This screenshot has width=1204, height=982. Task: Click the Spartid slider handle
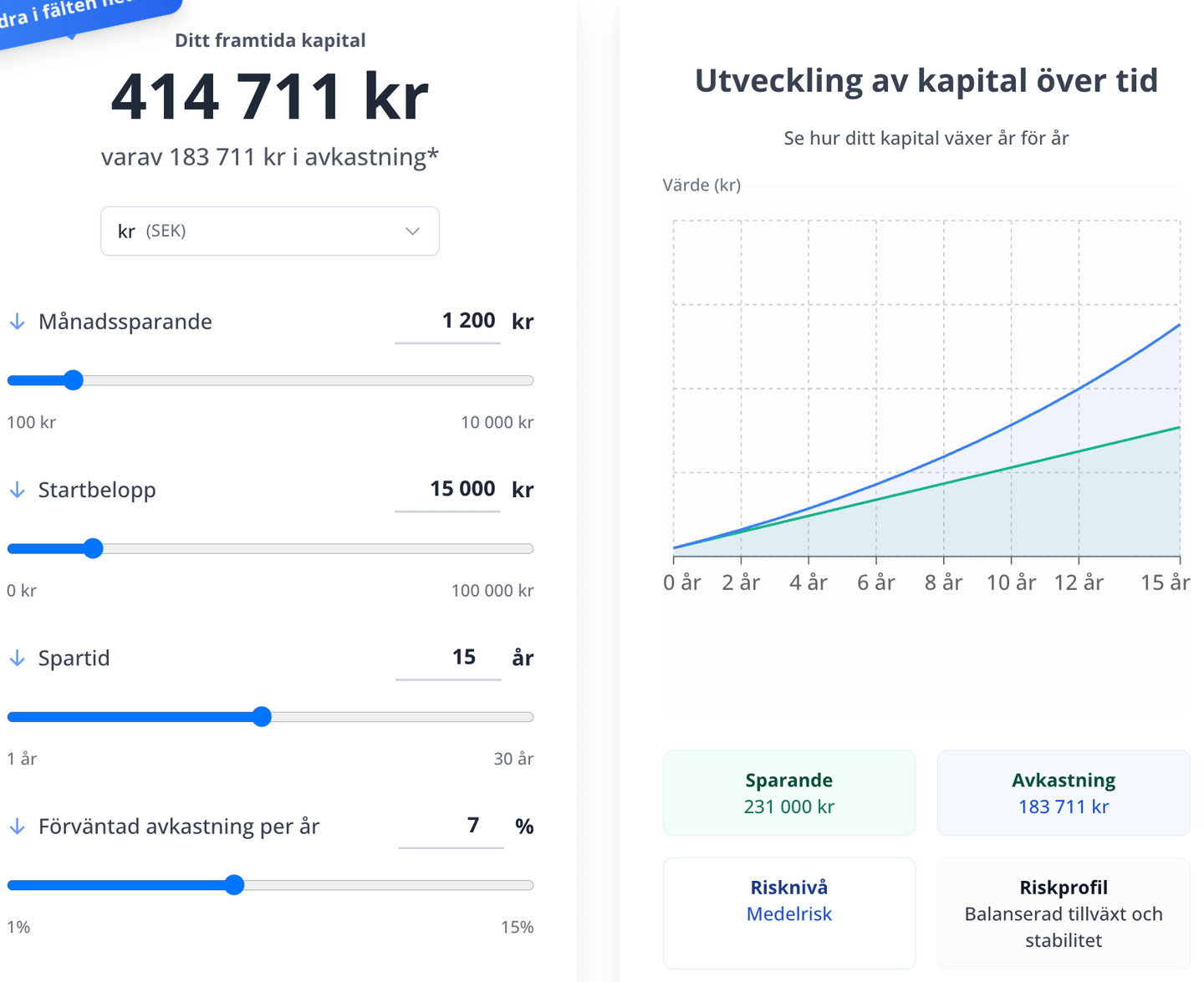pyautogui.click(x=262, y=717)
